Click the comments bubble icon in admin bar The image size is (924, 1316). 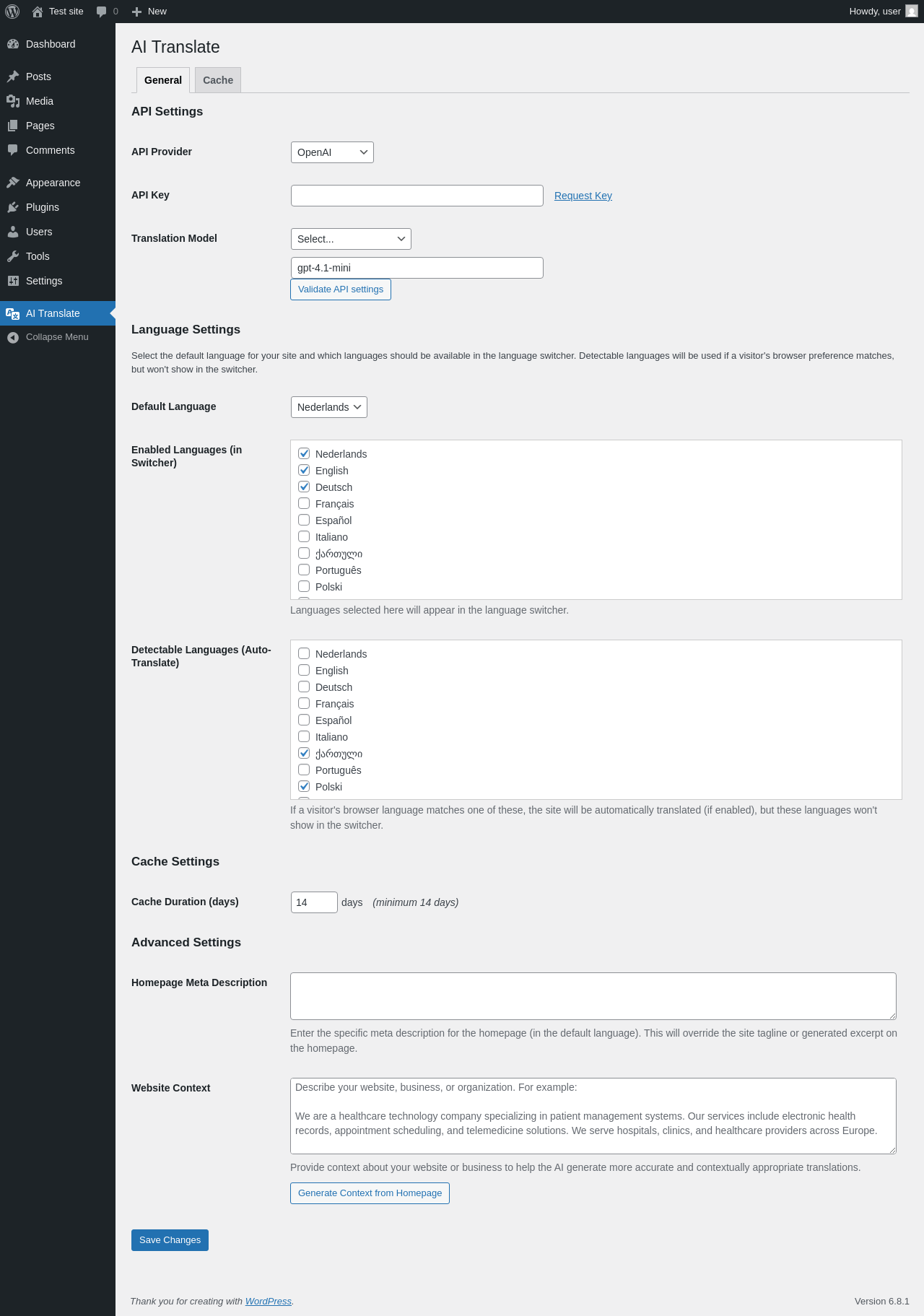pyautogui.click(x=101, y=12)
